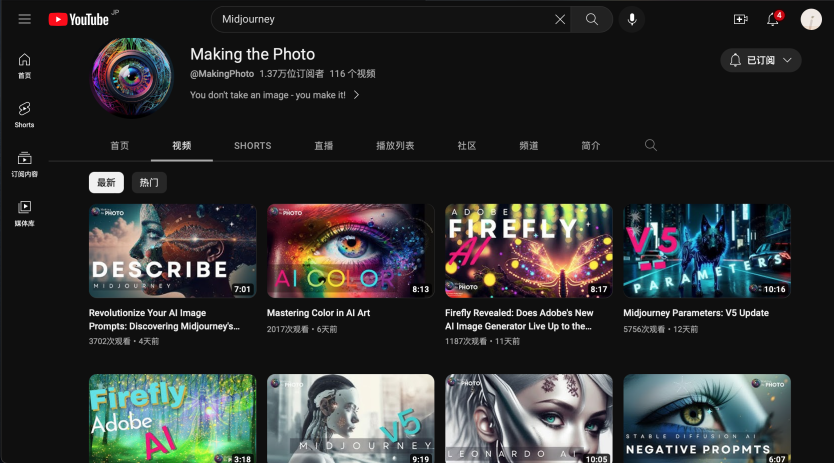Open the MIDJOURNEY V5 robot thumbnail
The image size is (834, 463).
point(351,418)
